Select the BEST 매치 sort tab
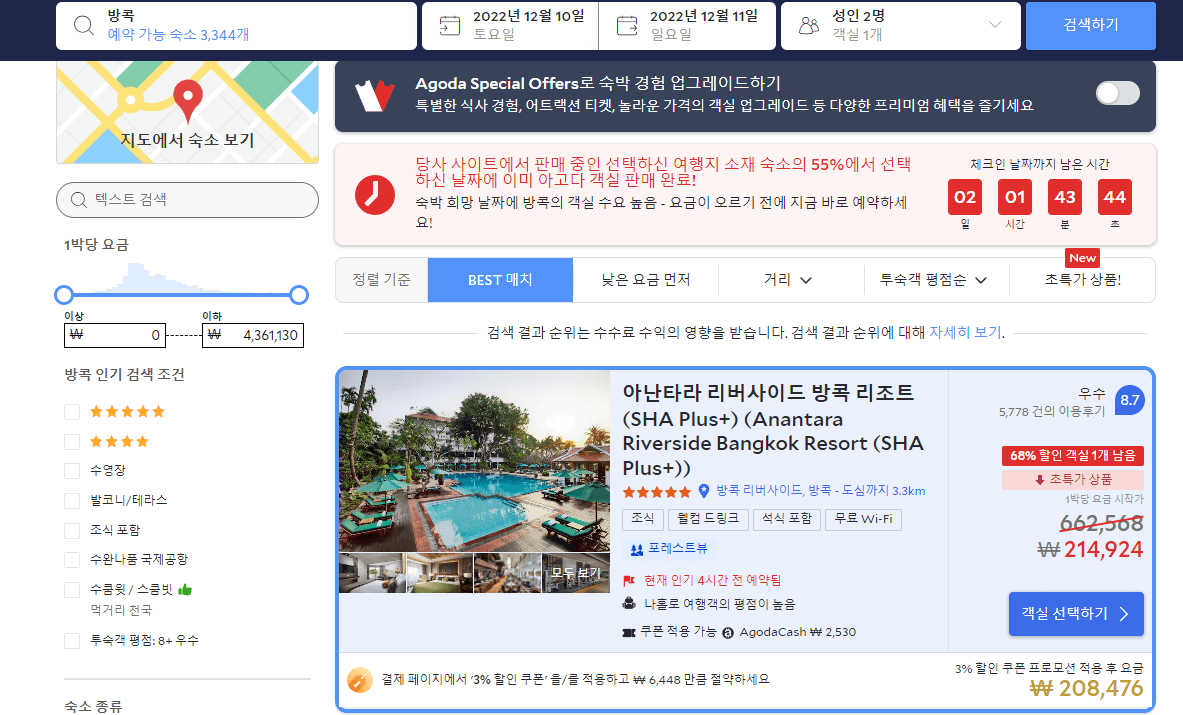Image resolution: width=1183 pixels, height=715 pixels. [500, 280]
